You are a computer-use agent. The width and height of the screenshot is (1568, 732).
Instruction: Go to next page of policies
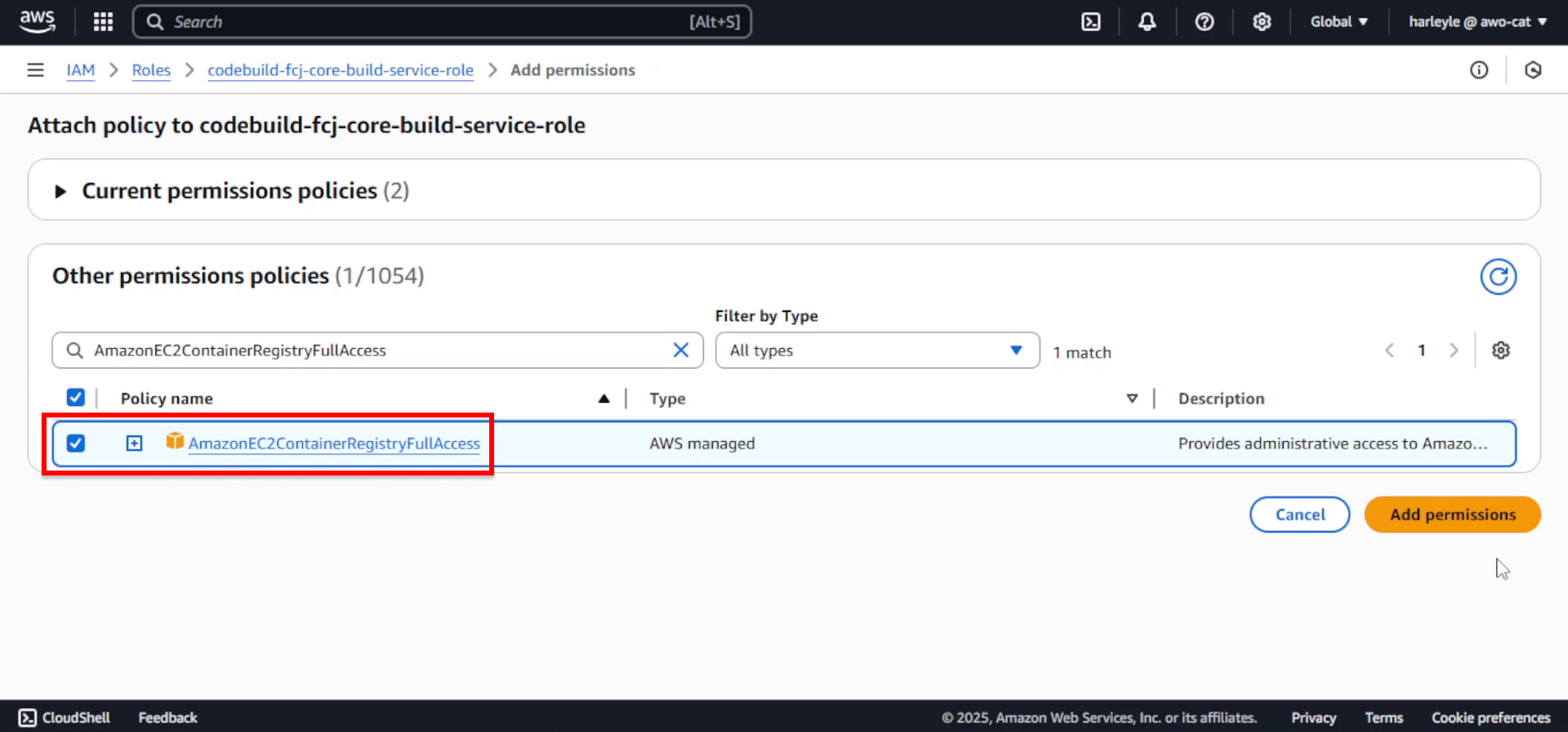click(x=1454, y=350)
